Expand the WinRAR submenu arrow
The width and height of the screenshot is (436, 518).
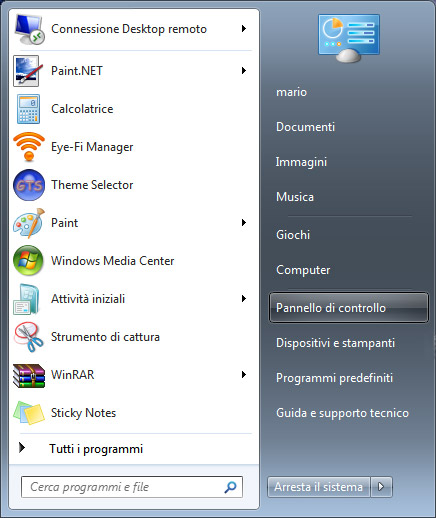coord(244,375)
